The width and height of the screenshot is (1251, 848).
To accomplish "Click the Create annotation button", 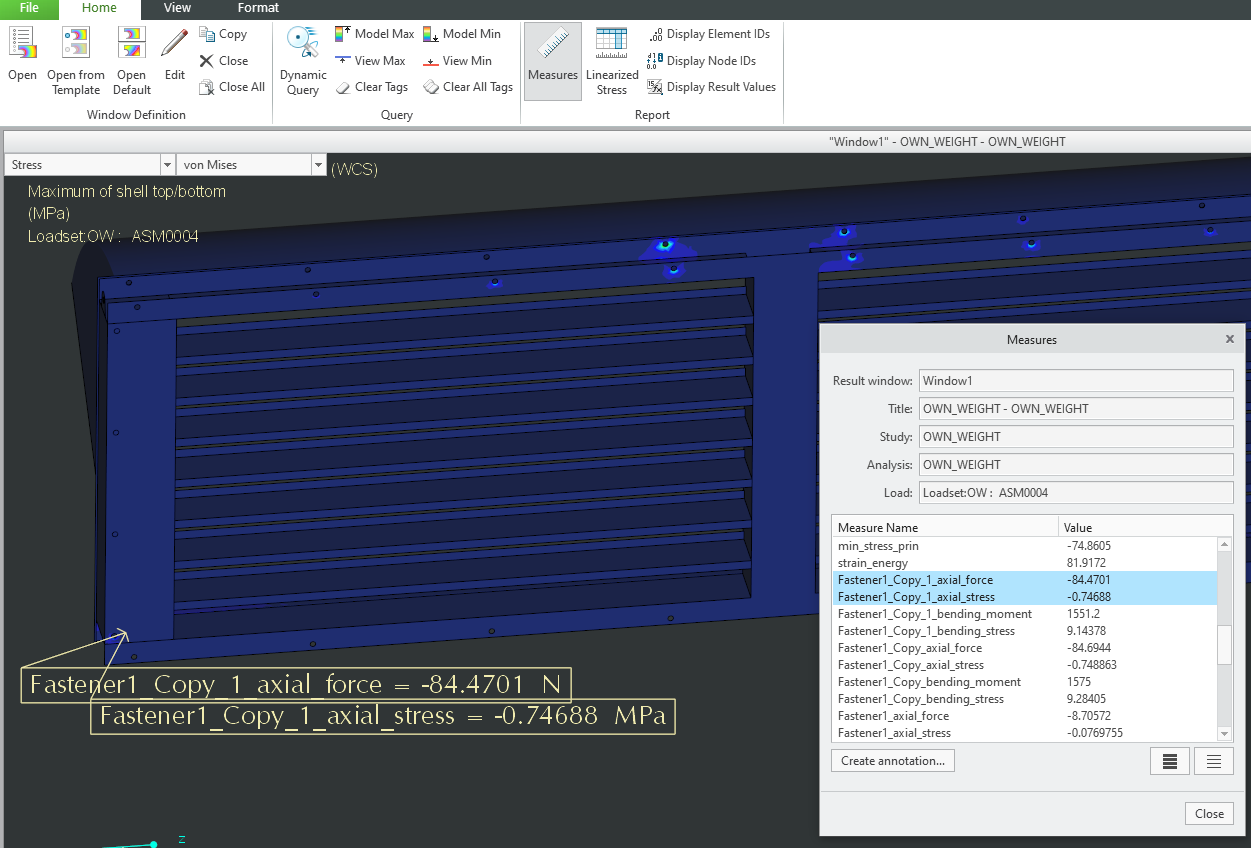I will point(892,760).
